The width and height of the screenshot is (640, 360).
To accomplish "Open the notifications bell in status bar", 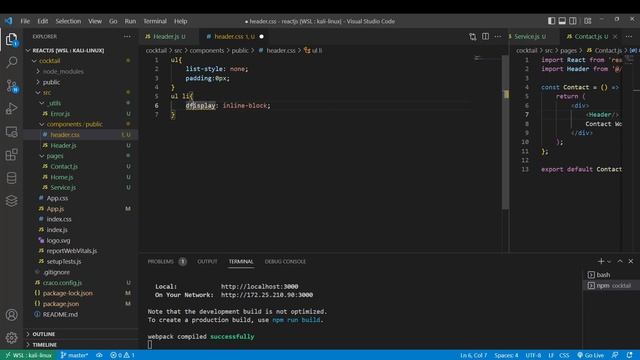I will pyautogui.click(x=630, y=355).
